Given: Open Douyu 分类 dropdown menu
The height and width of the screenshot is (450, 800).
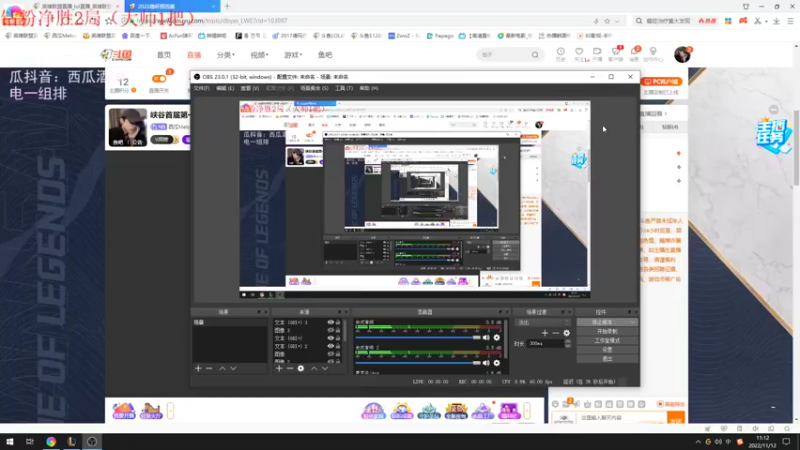Looking at the screenshot, I should pos(226,55).
